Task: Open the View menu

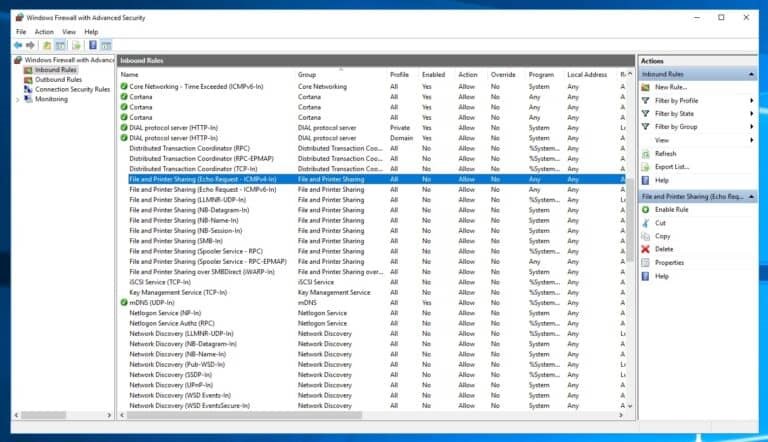Action: click(x=69, y=32)
